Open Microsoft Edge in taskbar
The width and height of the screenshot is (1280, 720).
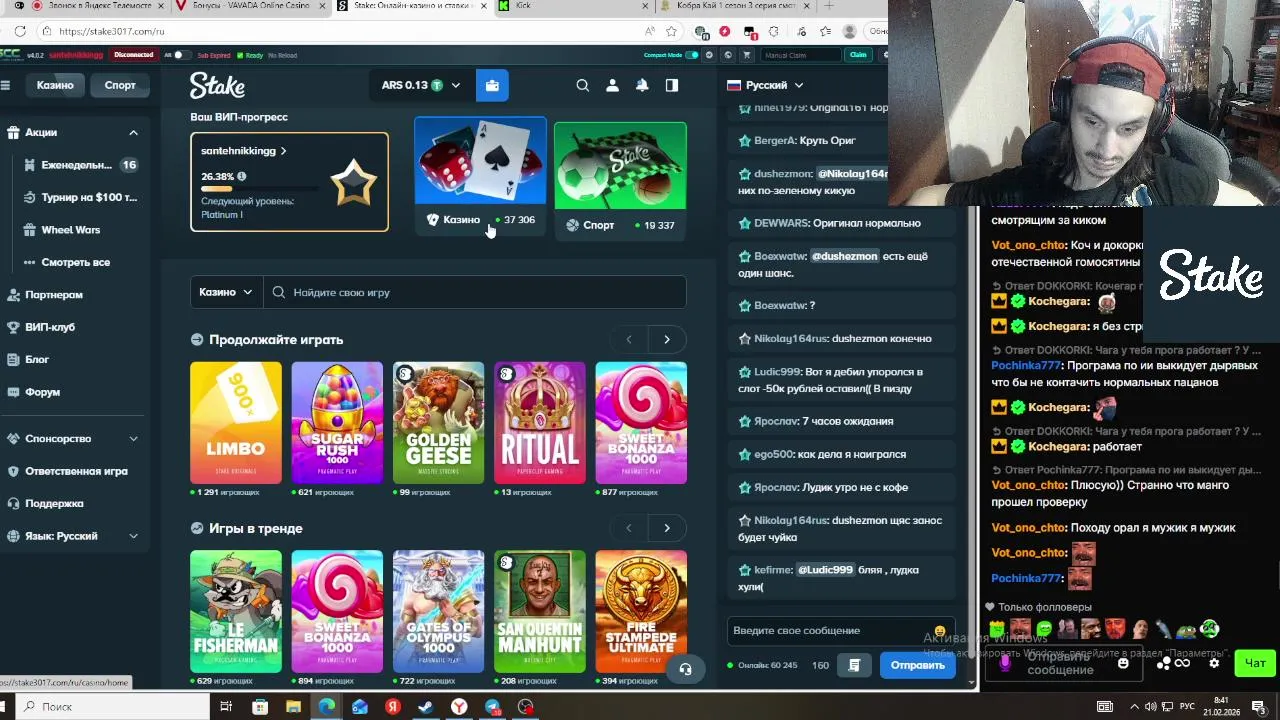click(x=326, y=707)
